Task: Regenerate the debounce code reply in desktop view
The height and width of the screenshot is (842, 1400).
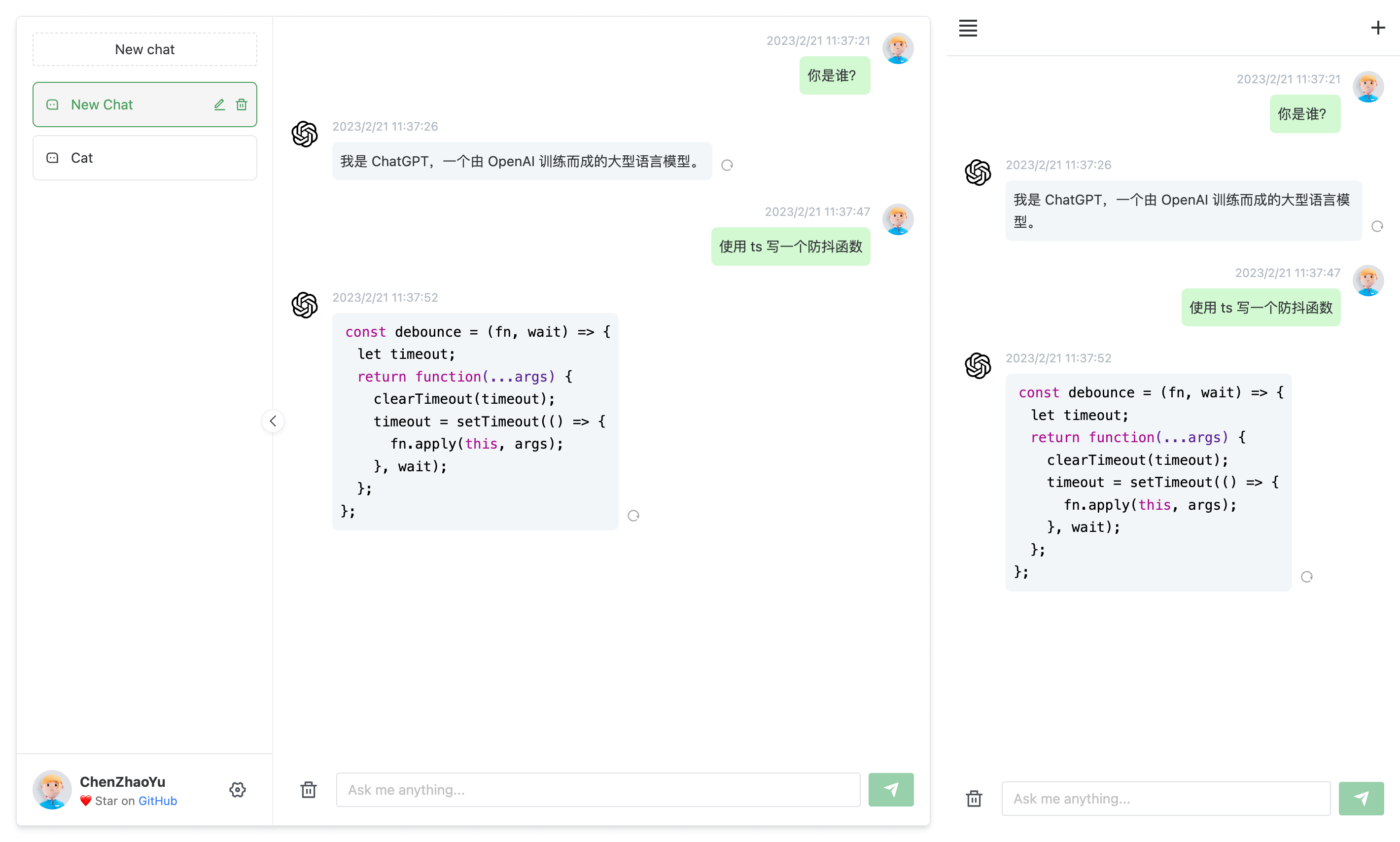Action: (633, 516)
